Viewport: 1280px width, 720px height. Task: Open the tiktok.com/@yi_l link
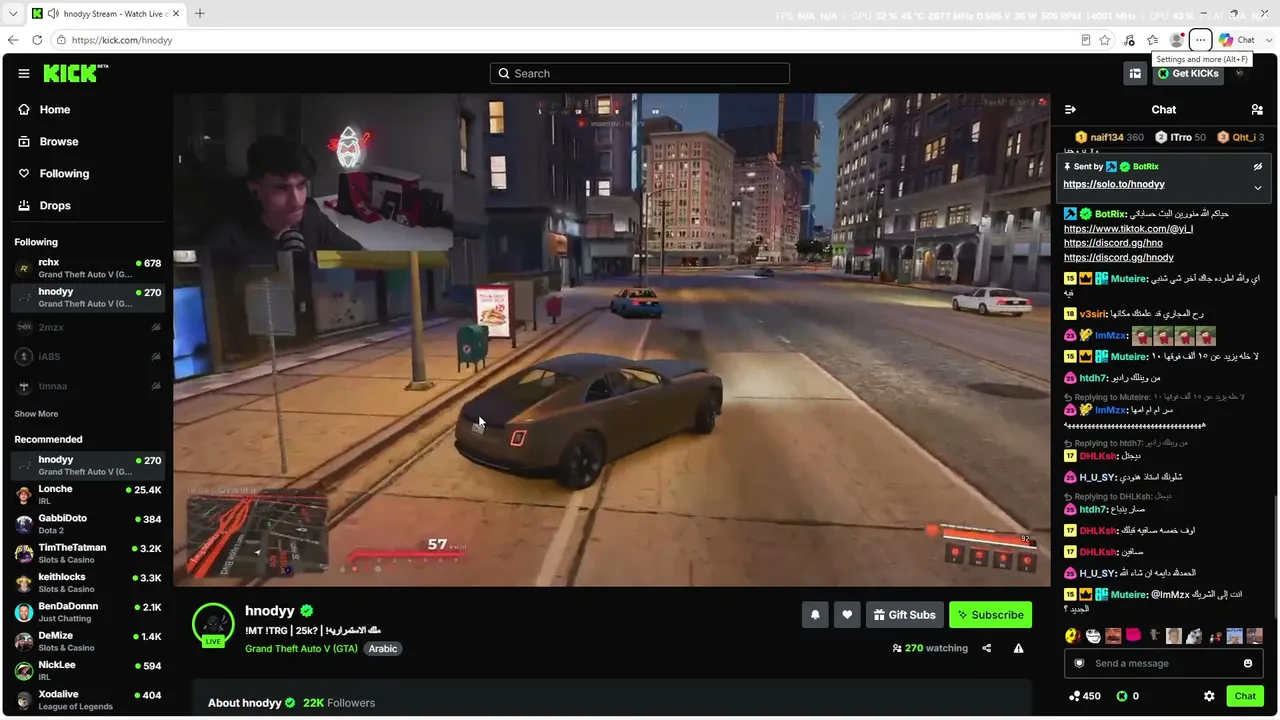pos(1128,229)
